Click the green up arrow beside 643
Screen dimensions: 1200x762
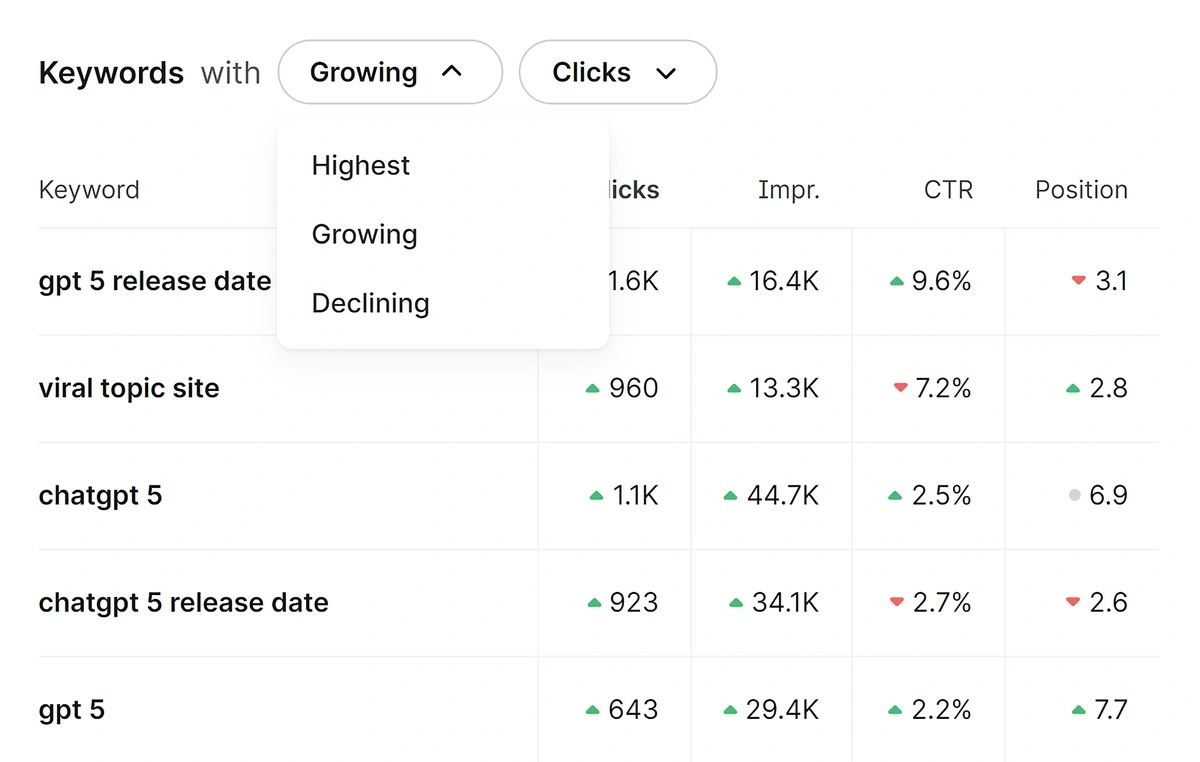coord(593,711)
